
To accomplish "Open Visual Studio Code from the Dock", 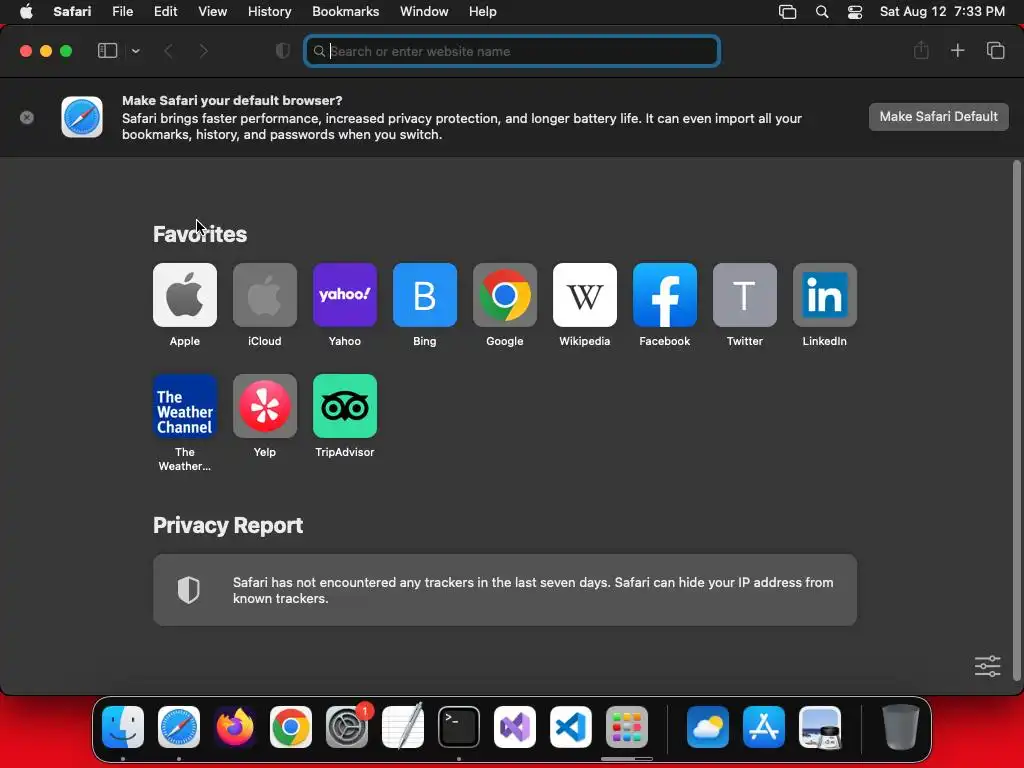I will [x=571, y=727].
